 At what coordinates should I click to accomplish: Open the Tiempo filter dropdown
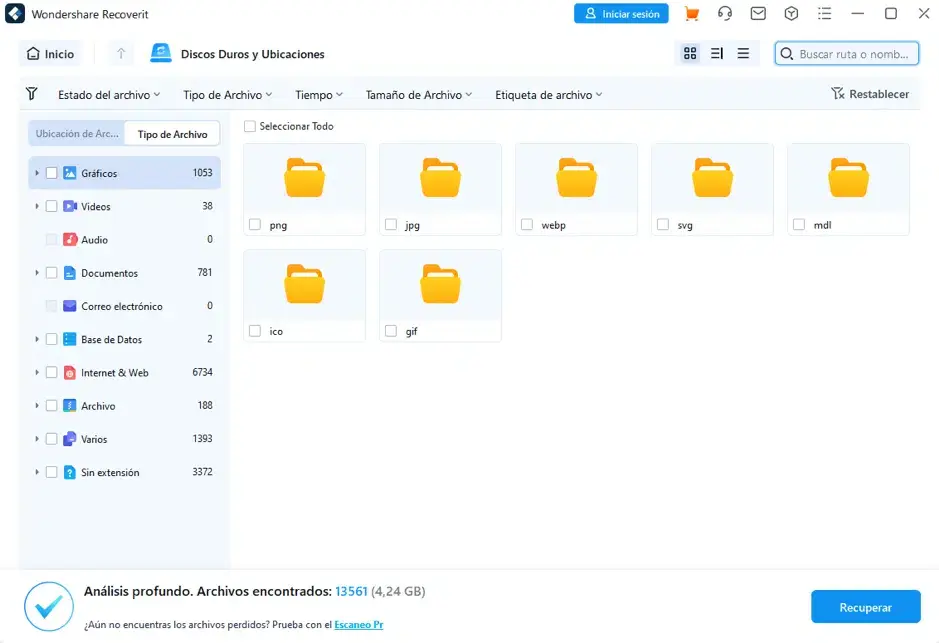pyautogui.click(x=319, y=95)
